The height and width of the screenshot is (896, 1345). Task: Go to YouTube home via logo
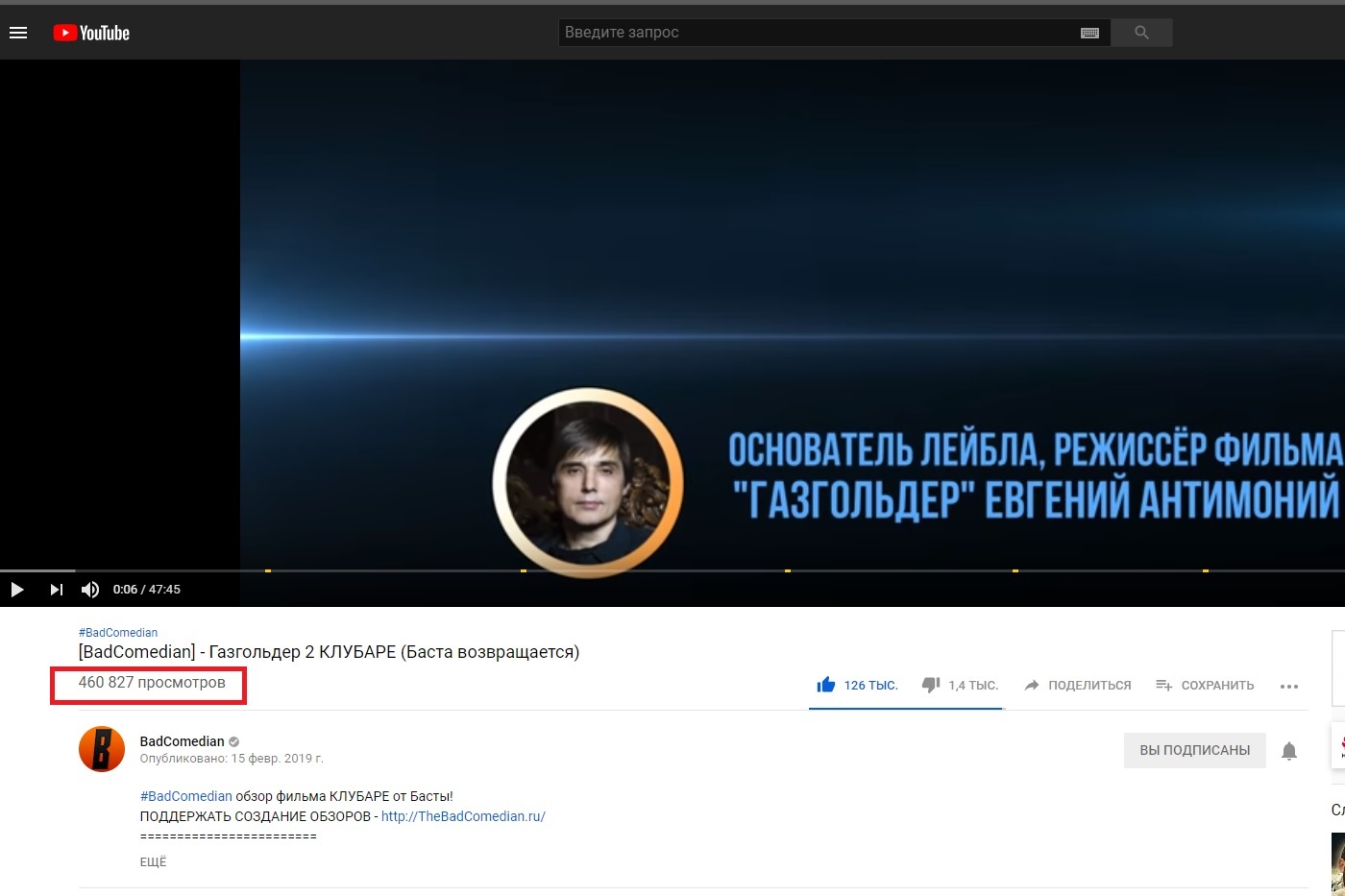pyautogui.click(x=91, y=33)
